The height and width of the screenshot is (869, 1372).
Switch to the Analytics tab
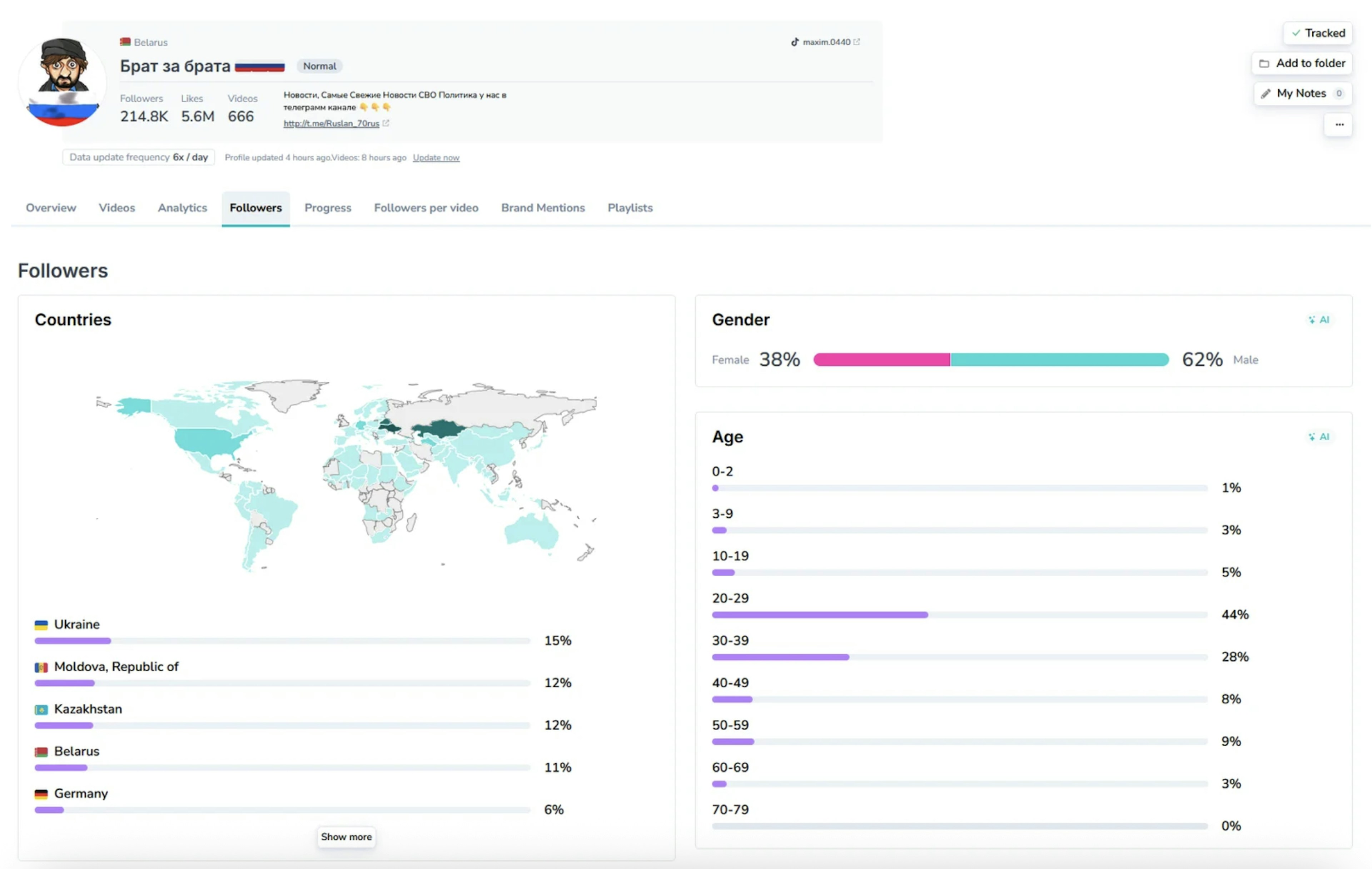click(182, 208)
